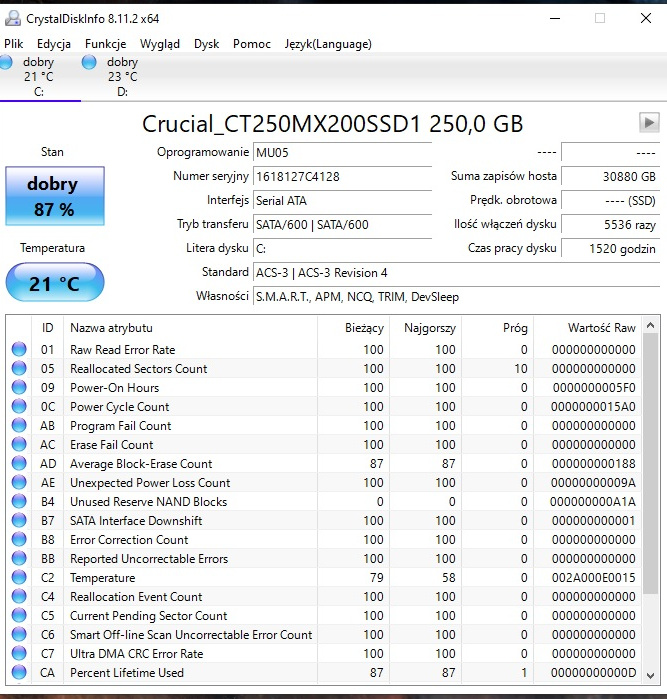Click the next-disk arrow button beside the drive name

(649, 122)
